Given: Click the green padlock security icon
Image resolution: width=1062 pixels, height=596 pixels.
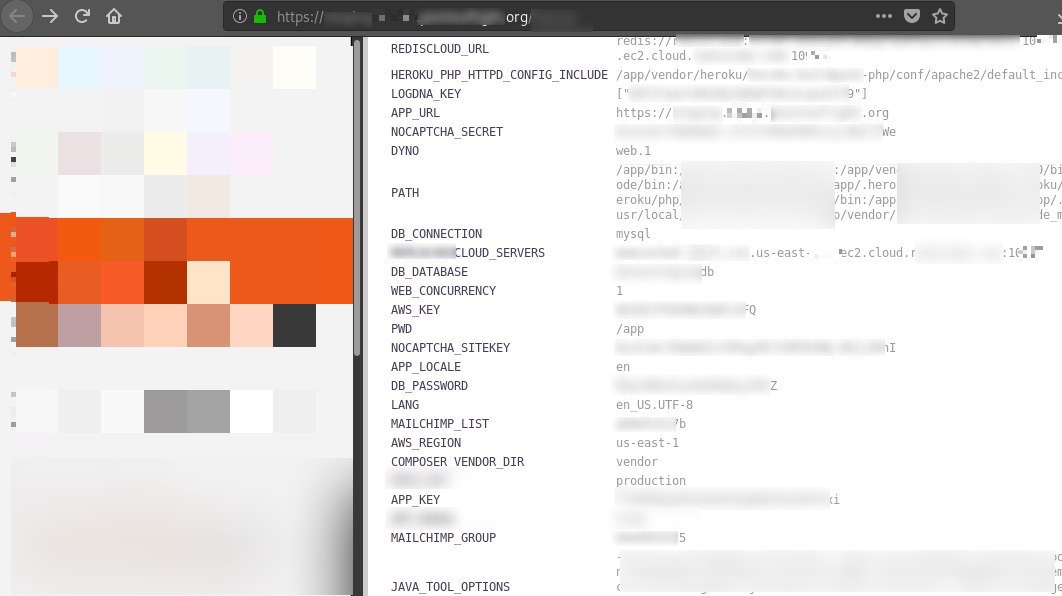Looking at the screenshot, I should point(259,16).
